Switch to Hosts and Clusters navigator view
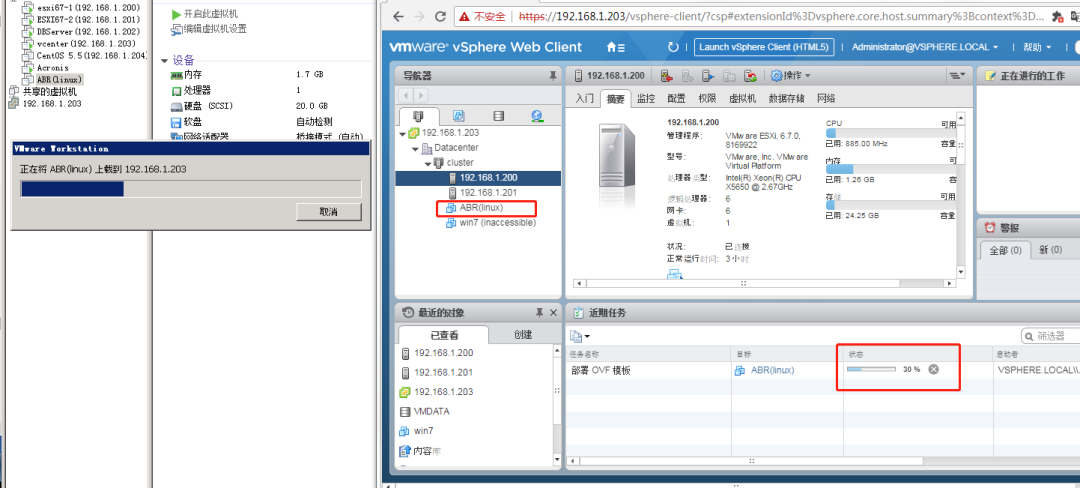 (416, 116)
